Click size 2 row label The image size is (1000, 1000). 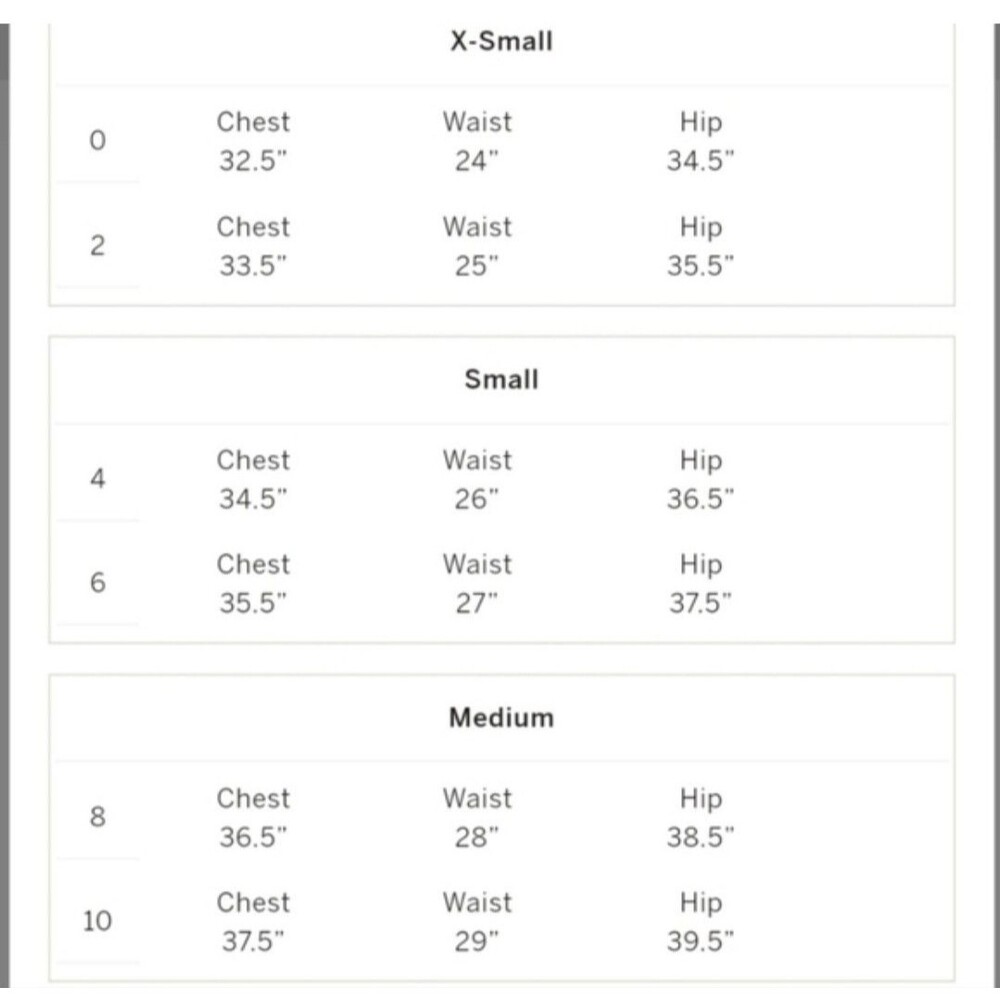[97, 246]
